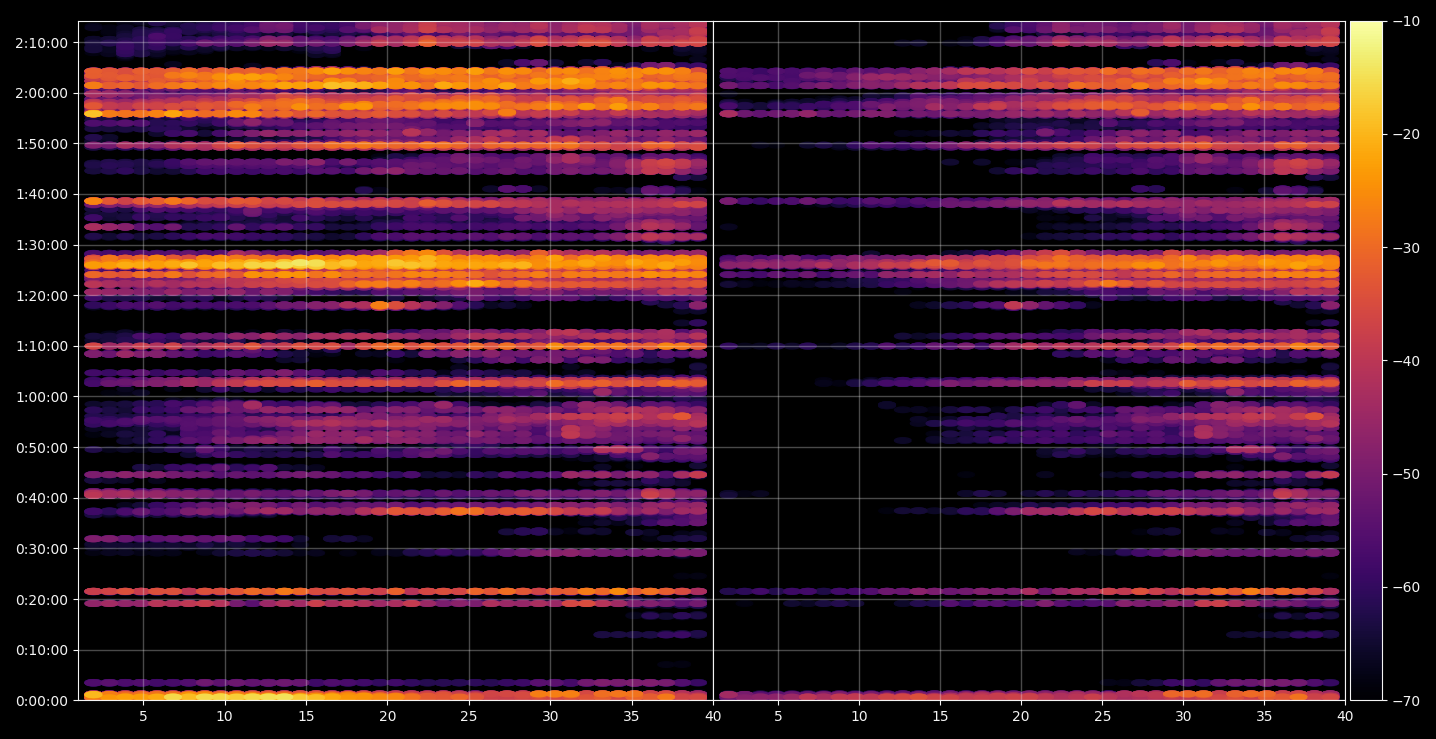
Task: Select x-axis label 30 of the left plot
Action: pos(550,717)
